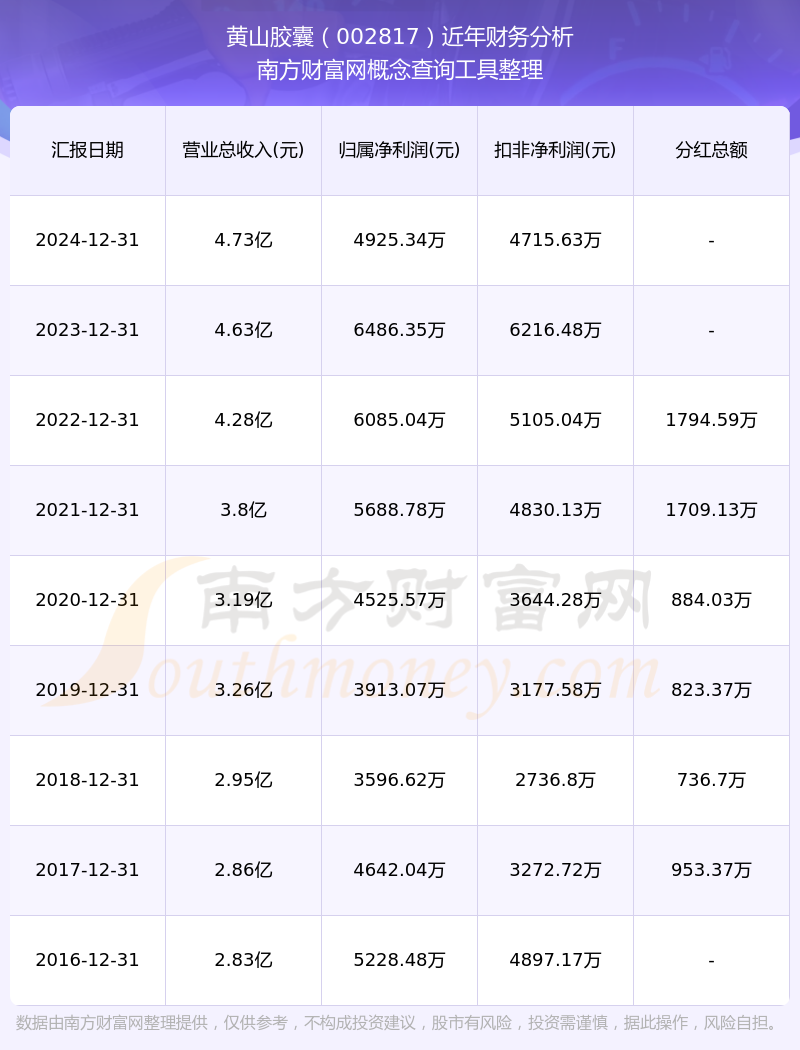Viewport: 800px width, 1050px height.
Task: Click the 分红总额 column header
Action: click(x=711, y=150)
